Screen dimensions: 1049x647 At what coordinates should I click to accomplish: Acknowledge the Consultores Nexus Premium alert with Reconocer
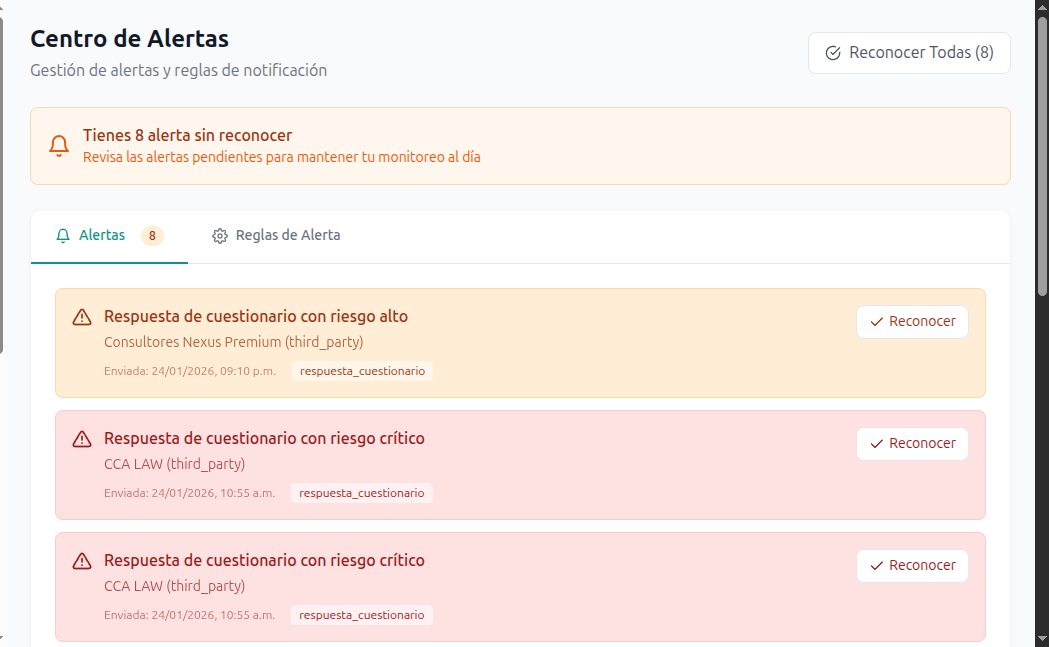tap(912, 321)
